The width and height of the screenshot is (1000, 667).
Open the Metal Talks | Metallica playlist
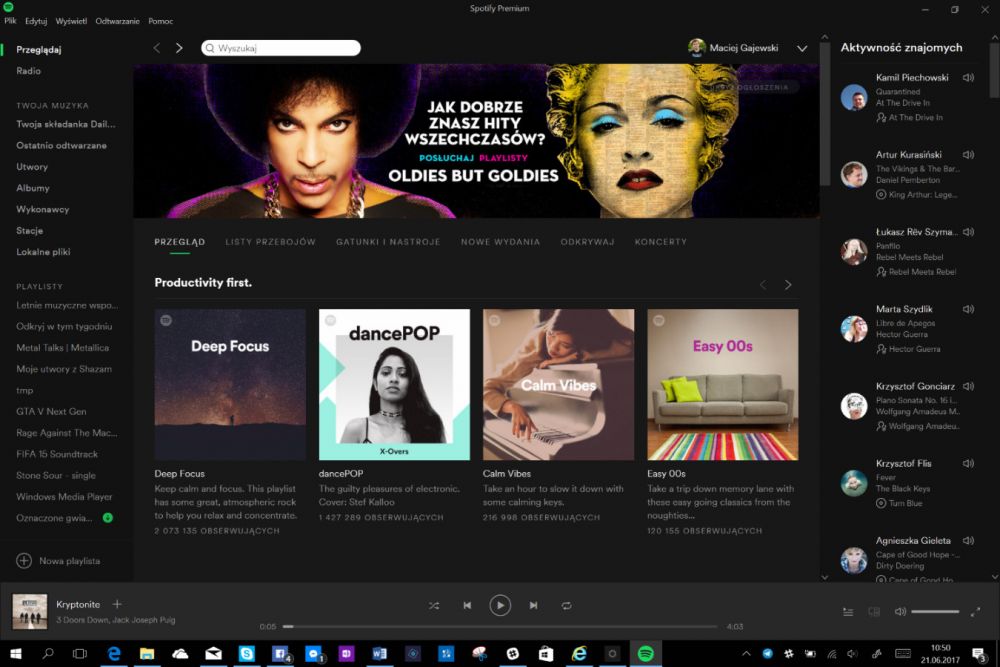[x=62, y=348]
